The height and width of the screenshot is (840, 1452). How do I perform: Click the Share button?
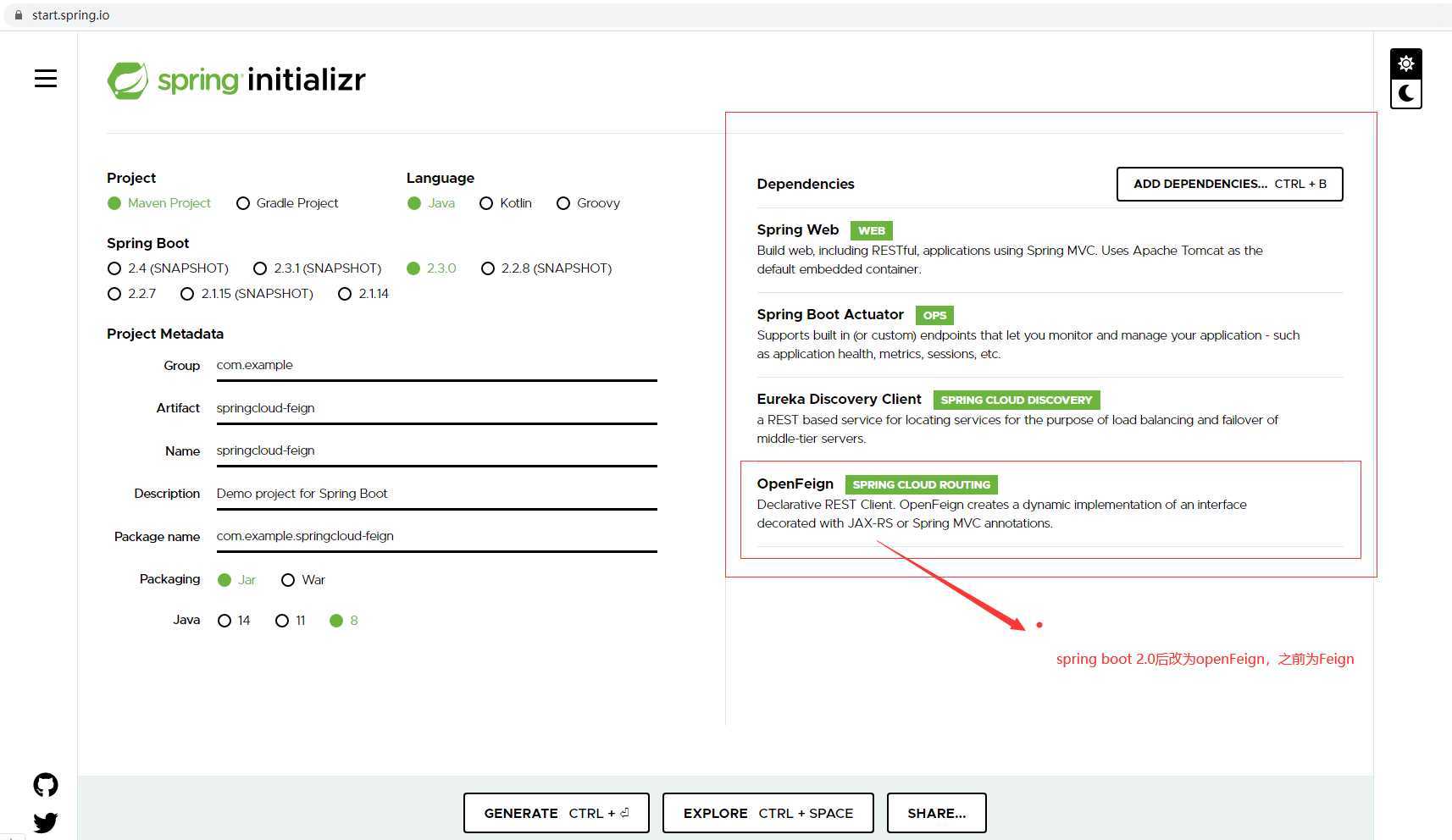point(937,813)
